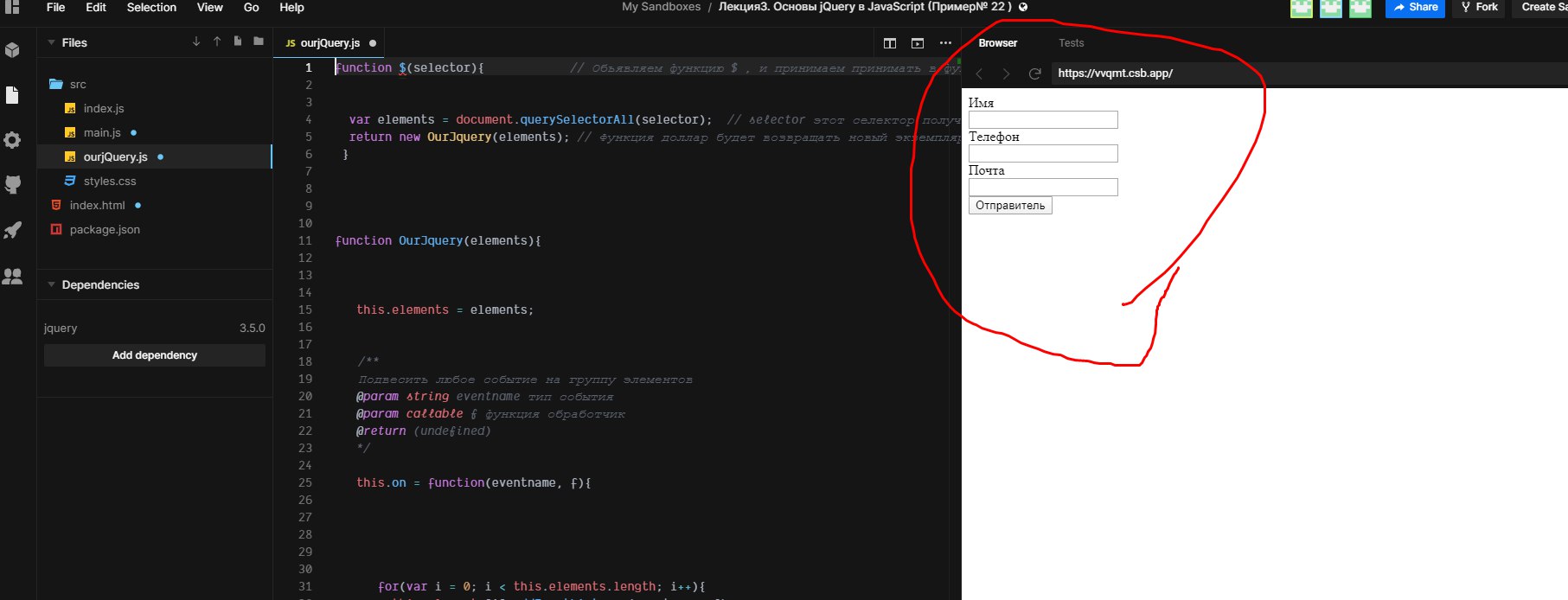Click the Add dependency button
The width and height of the screenshot is (1568, 600).
point(155,355)
